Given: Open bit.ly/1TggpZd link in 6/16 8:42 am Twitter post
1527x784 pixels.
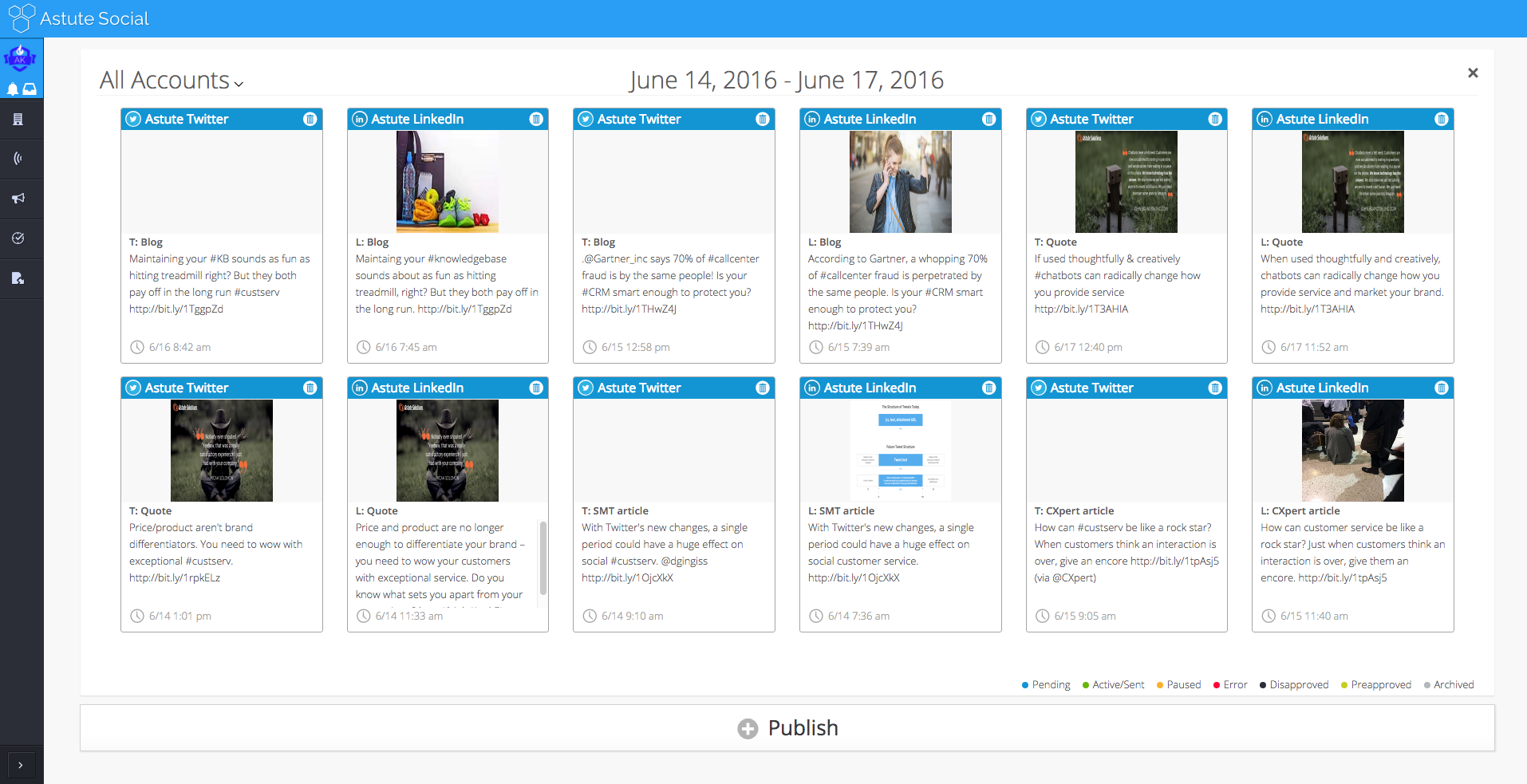Looking at the screenshot, I should 176,309.
